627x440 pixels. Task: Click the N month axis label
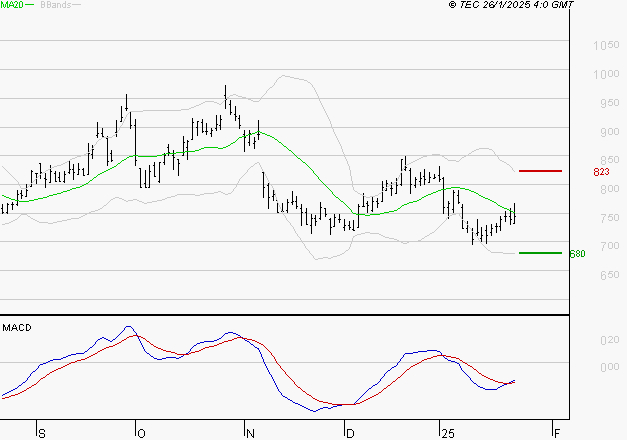[250, 434]
